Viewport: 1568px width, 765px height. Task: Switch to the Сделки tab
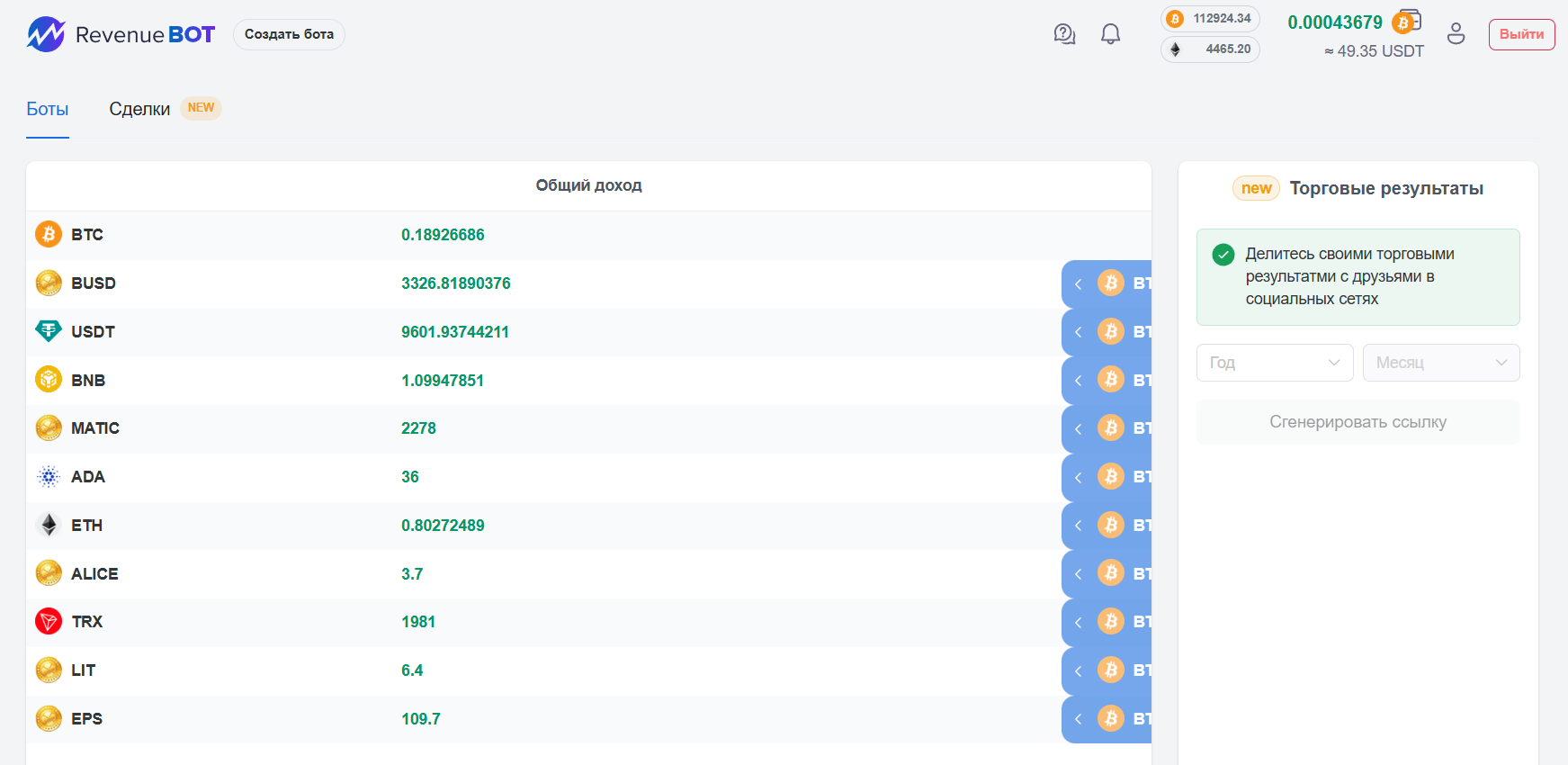[139, 109]
